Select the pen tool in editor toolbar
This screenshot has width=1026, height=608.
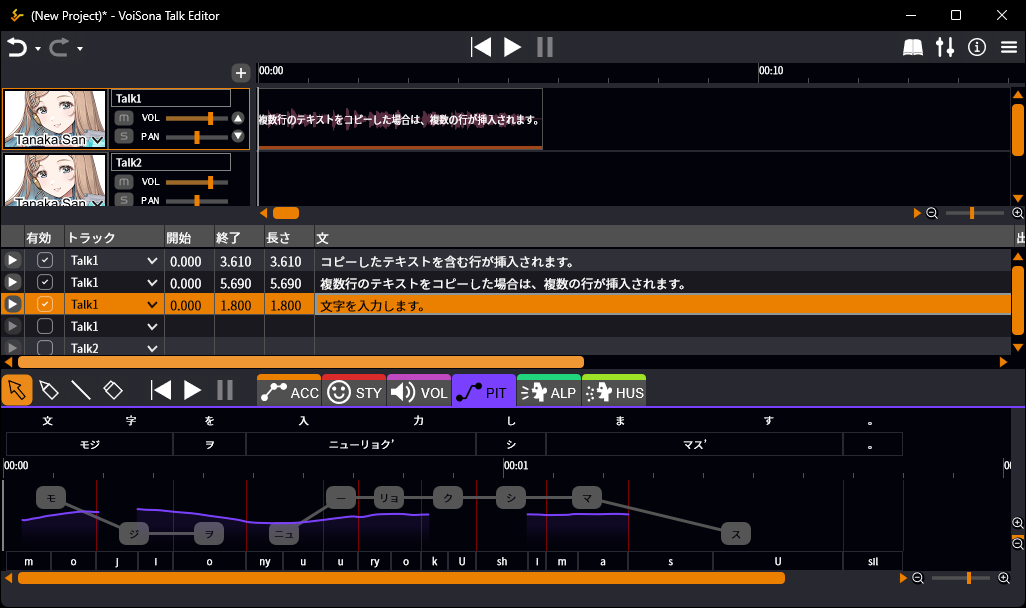(x=48, y=390)
